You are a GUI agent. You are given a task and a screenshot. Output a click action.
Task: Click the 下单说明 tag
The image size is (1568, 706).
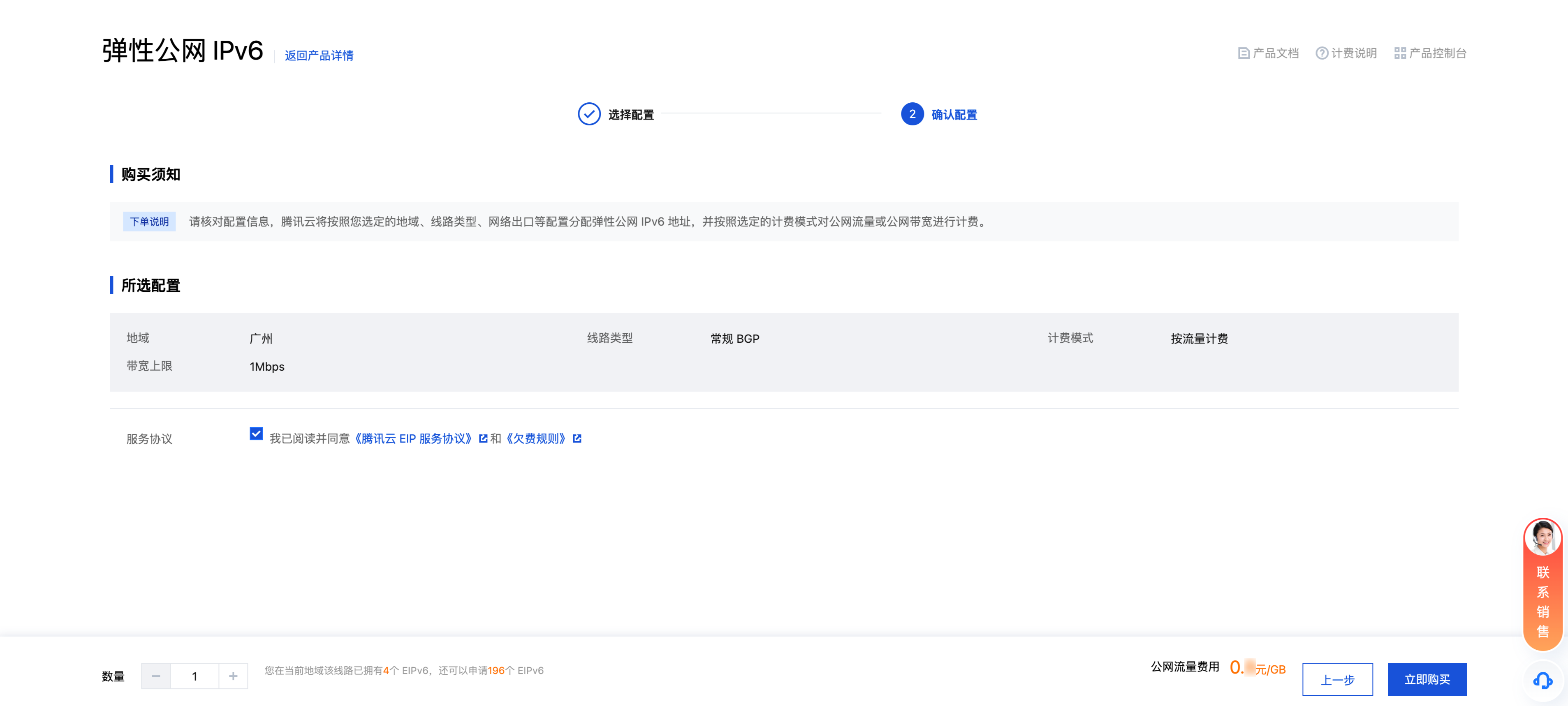[x=149, y=221]
